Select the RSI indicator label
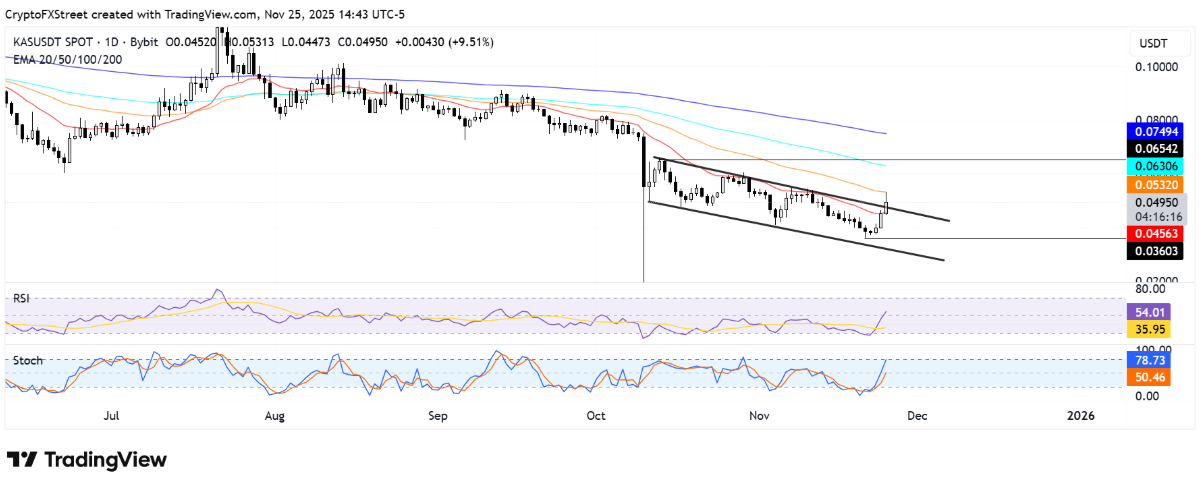Screen dimensions: 1201x487 22,298
